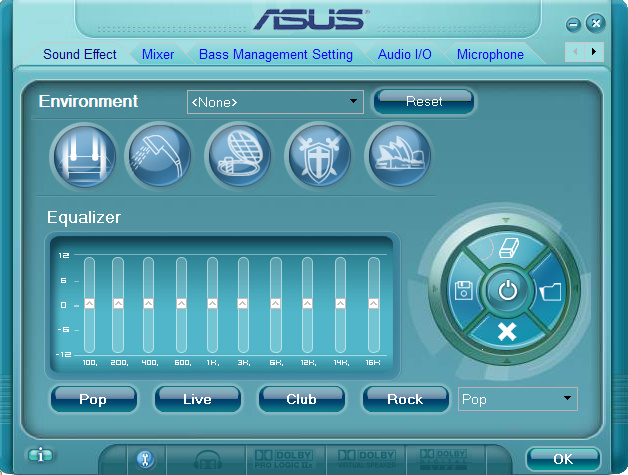This screenshot has height=475, width=628.
Task: Open the Audio I/O tab
Action: click(405, 54)
